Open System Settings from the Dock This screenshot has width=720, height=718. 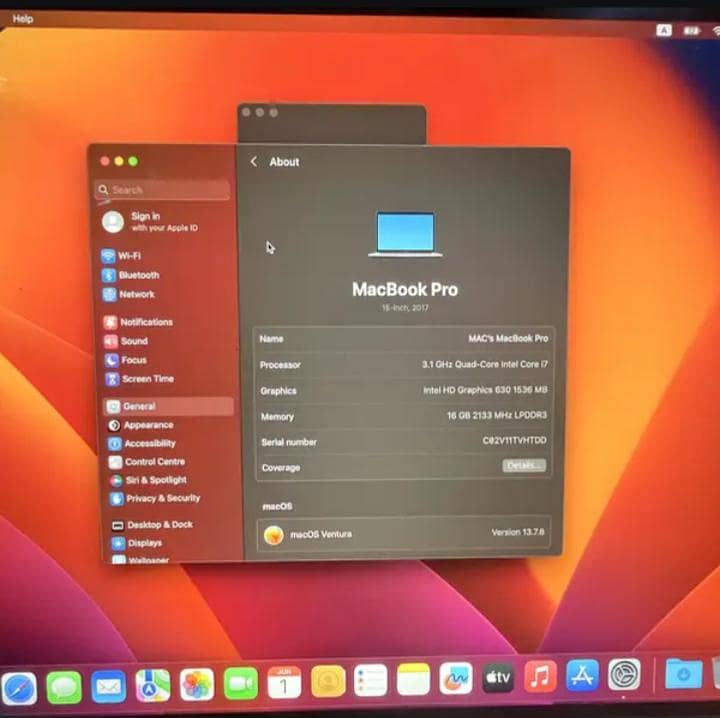click(624, 675)
